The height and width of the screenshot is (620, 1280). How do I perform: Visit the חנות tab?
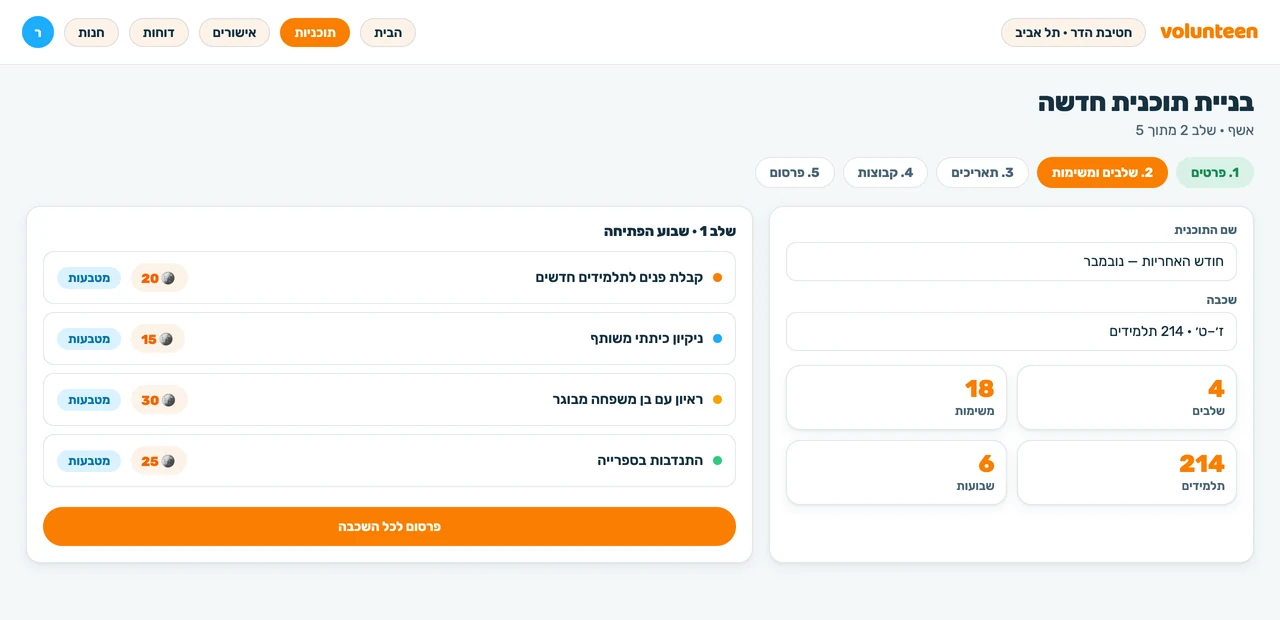click(91, 33)
